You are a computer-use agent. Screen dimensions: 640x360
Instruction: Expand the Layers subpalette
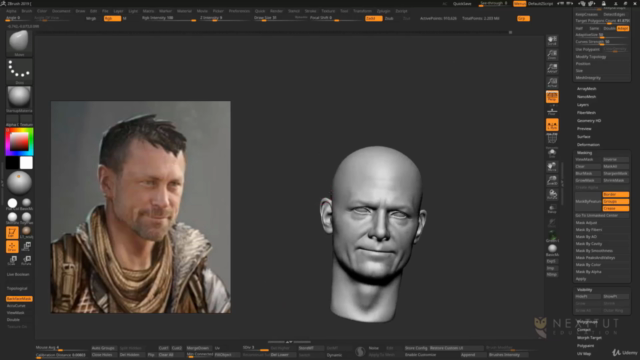(583, 105)
